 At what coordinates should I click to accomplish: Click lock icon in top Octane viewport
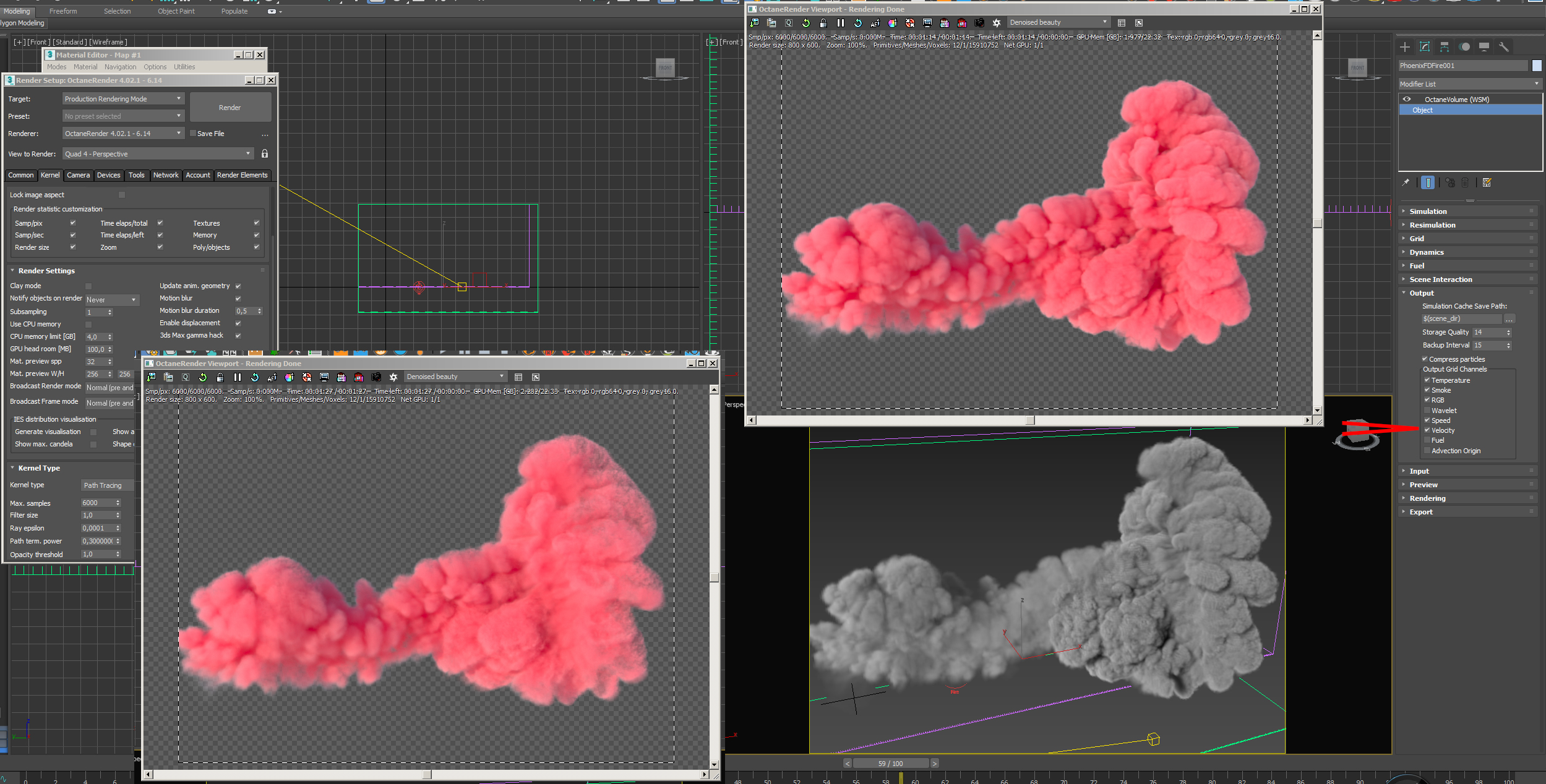(x=823, y=23)
